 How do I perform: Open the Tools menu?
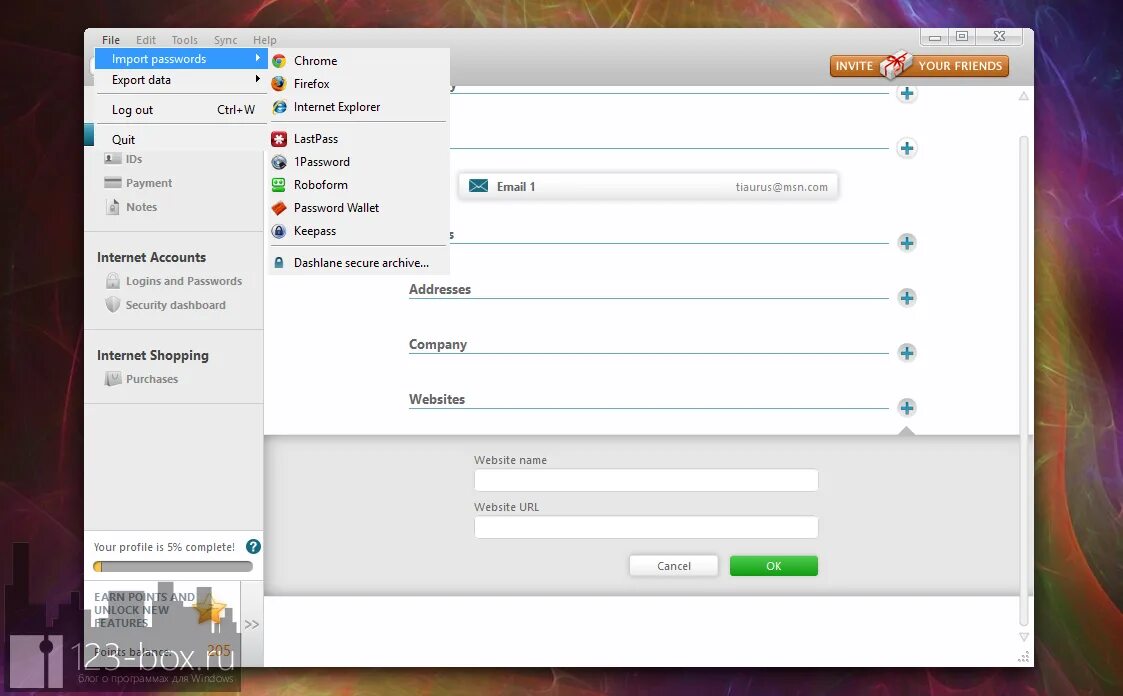tap(184, 40)
